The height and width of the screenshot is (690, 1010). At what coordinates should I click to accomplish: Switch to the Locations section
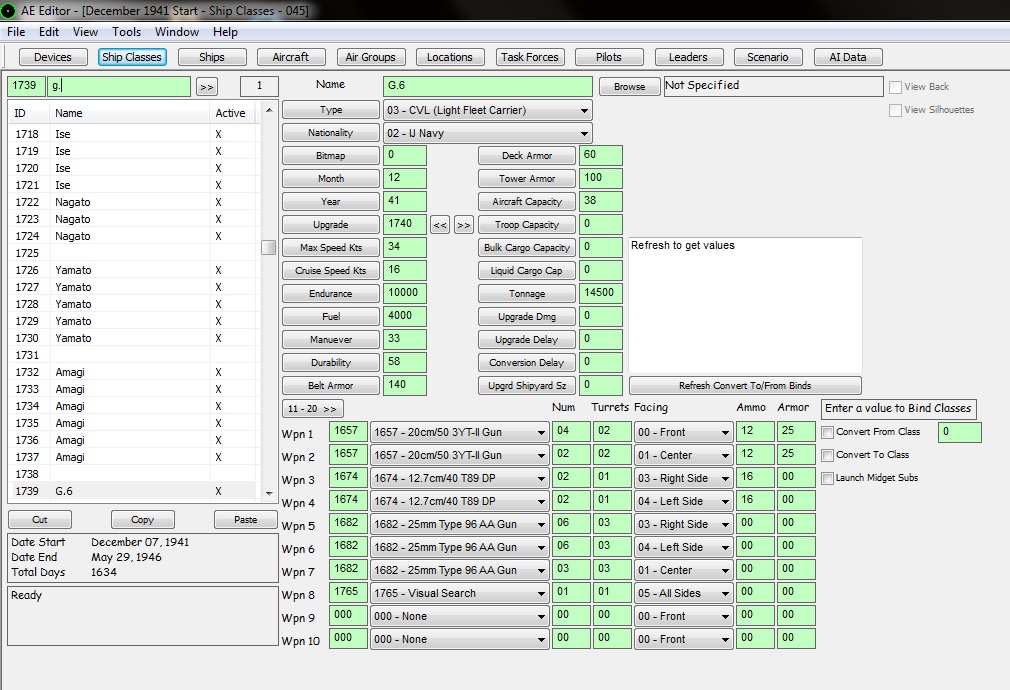click(x=450, y=57)
